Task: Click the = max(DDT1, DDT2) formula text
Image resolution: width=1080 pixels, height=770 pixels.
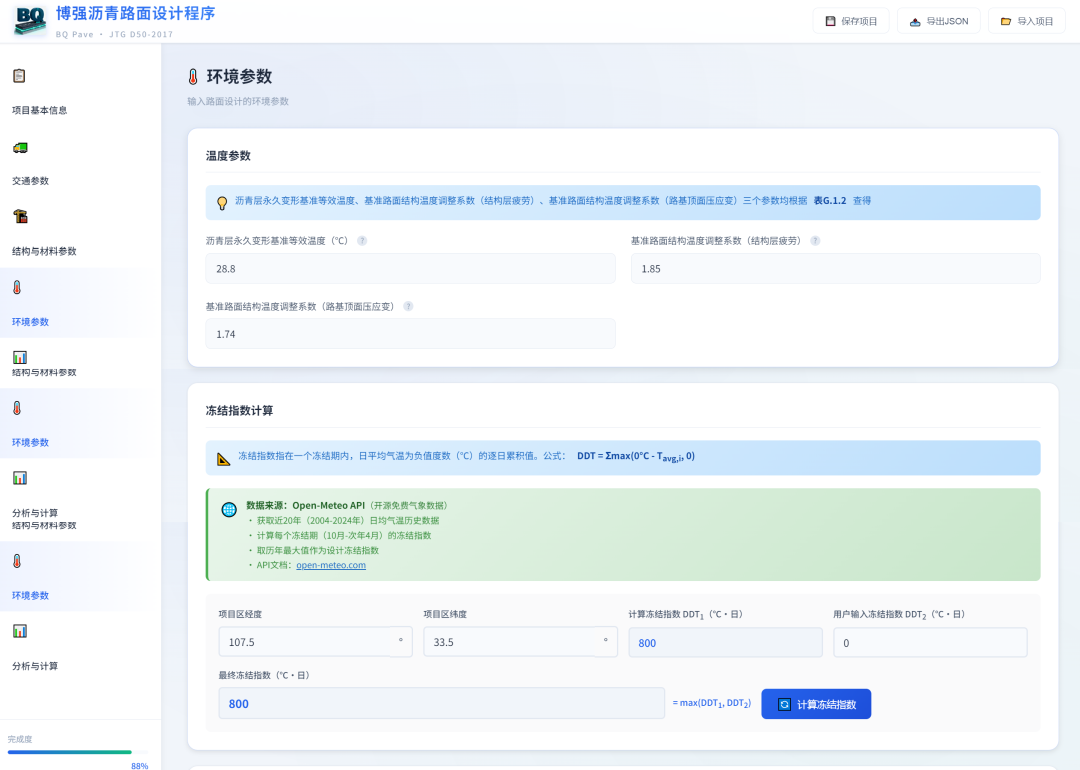Action: coord(712,703)
